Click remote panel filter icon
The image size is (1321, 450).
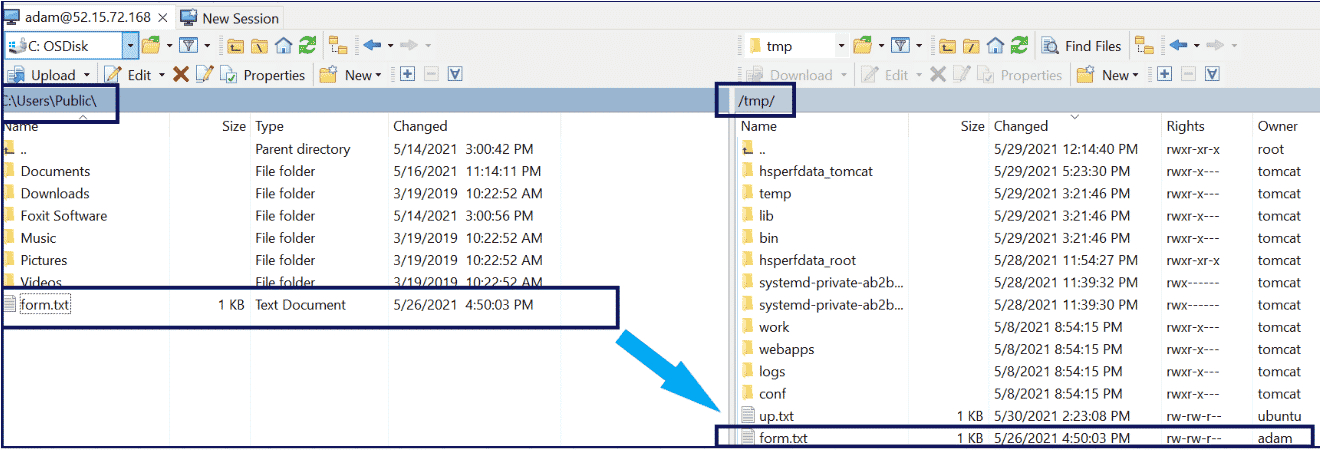pyautogui.click(x=900, y=46)
